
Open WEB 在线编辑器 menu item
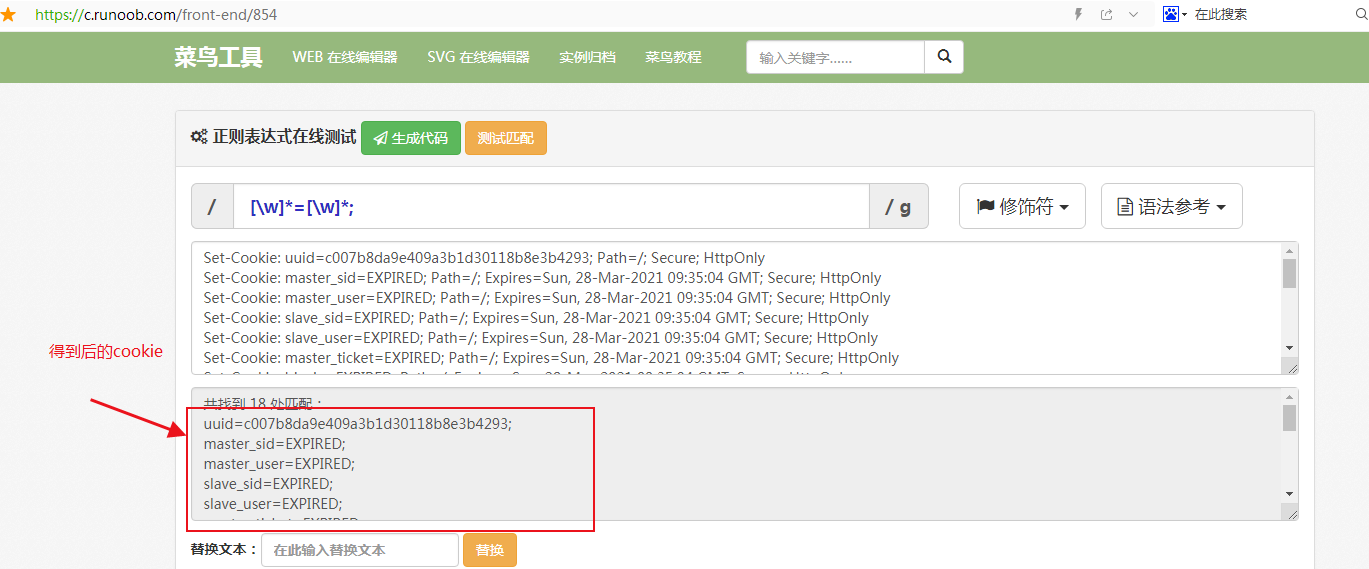345,57
